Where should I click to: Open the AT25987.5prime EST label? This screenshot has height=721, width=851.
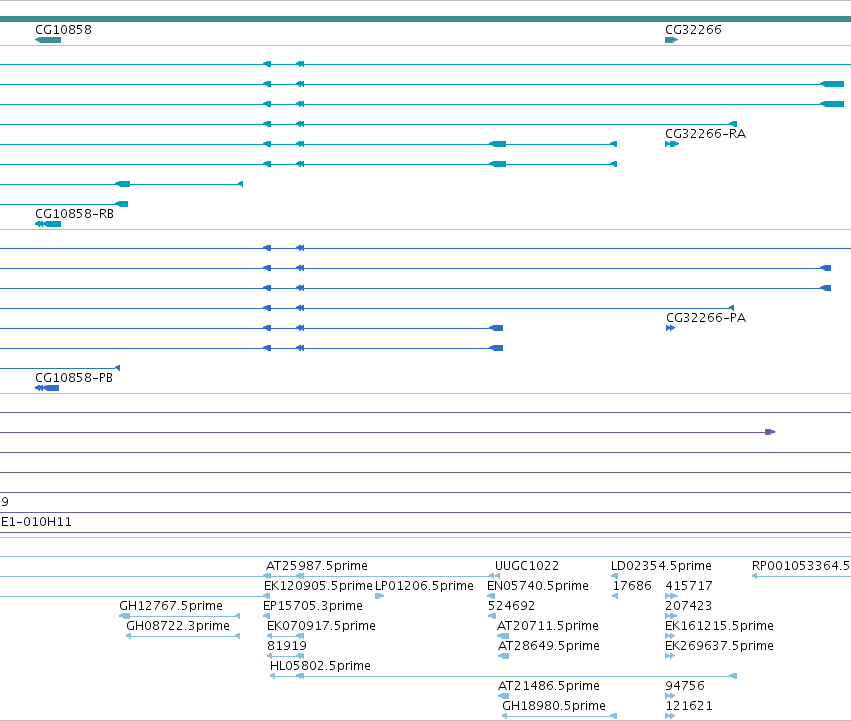316,566
